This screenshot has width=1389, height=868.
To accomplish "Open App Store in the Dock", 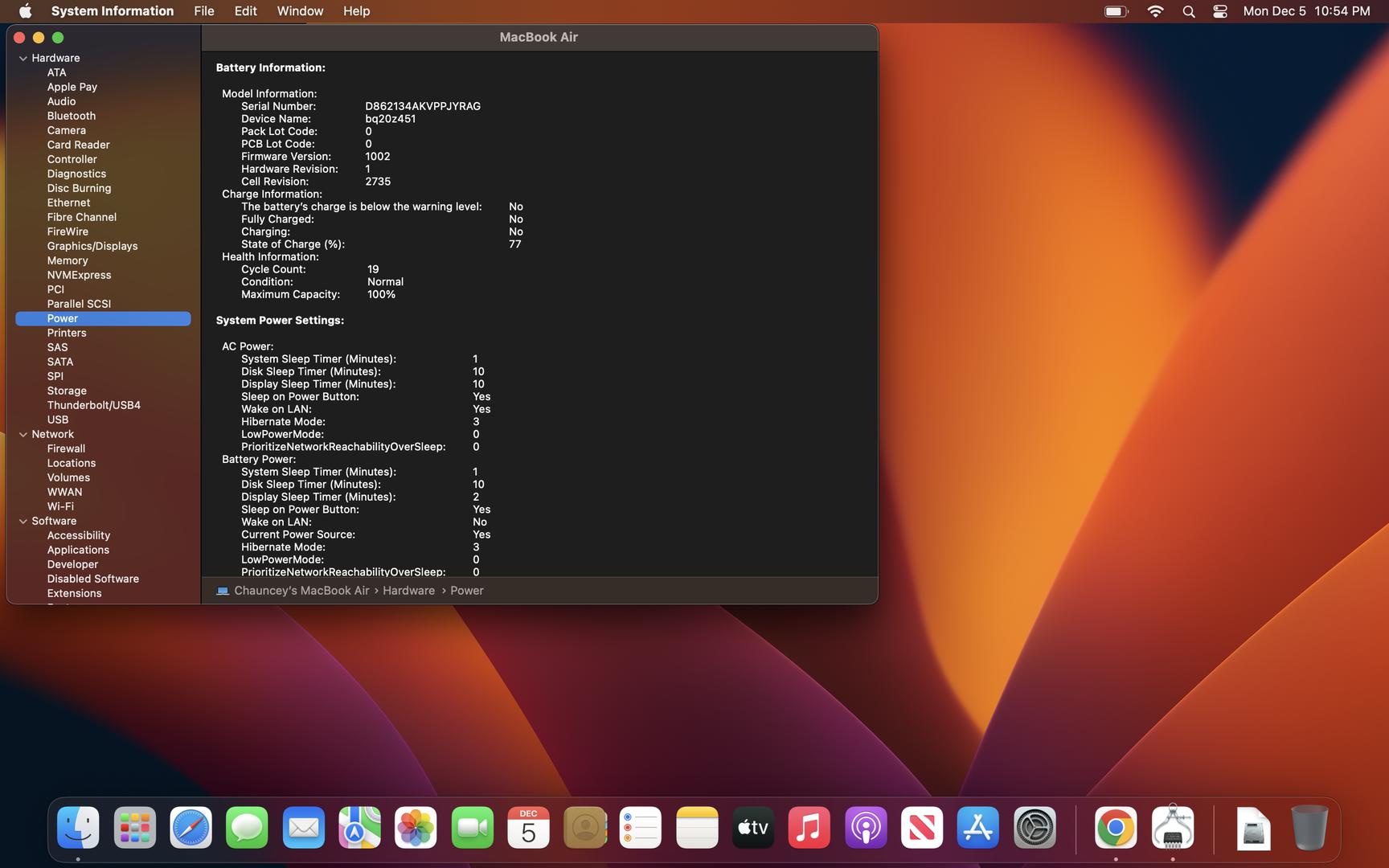I will click(978, 828).
